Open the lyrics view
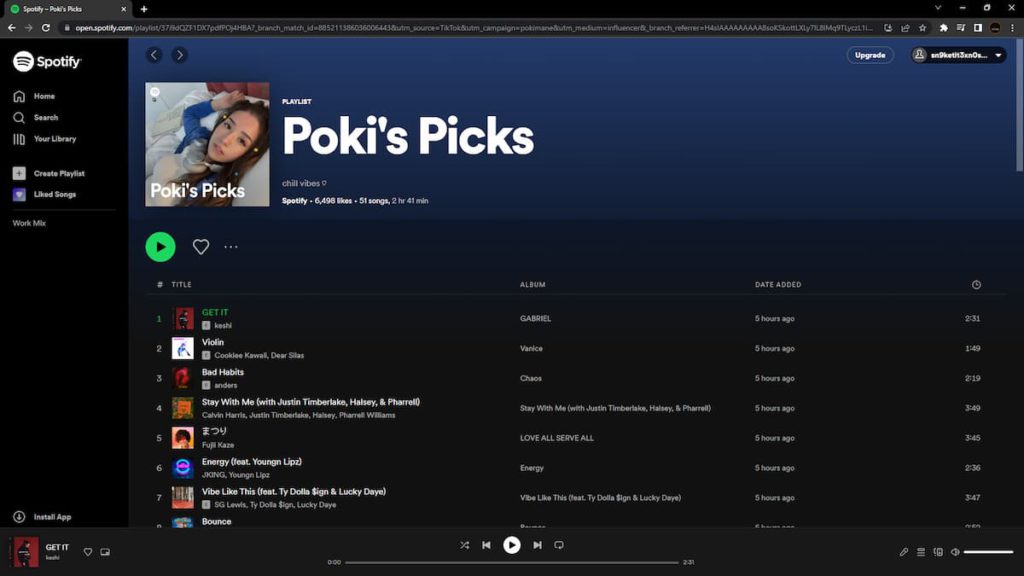 pos(903,551)
